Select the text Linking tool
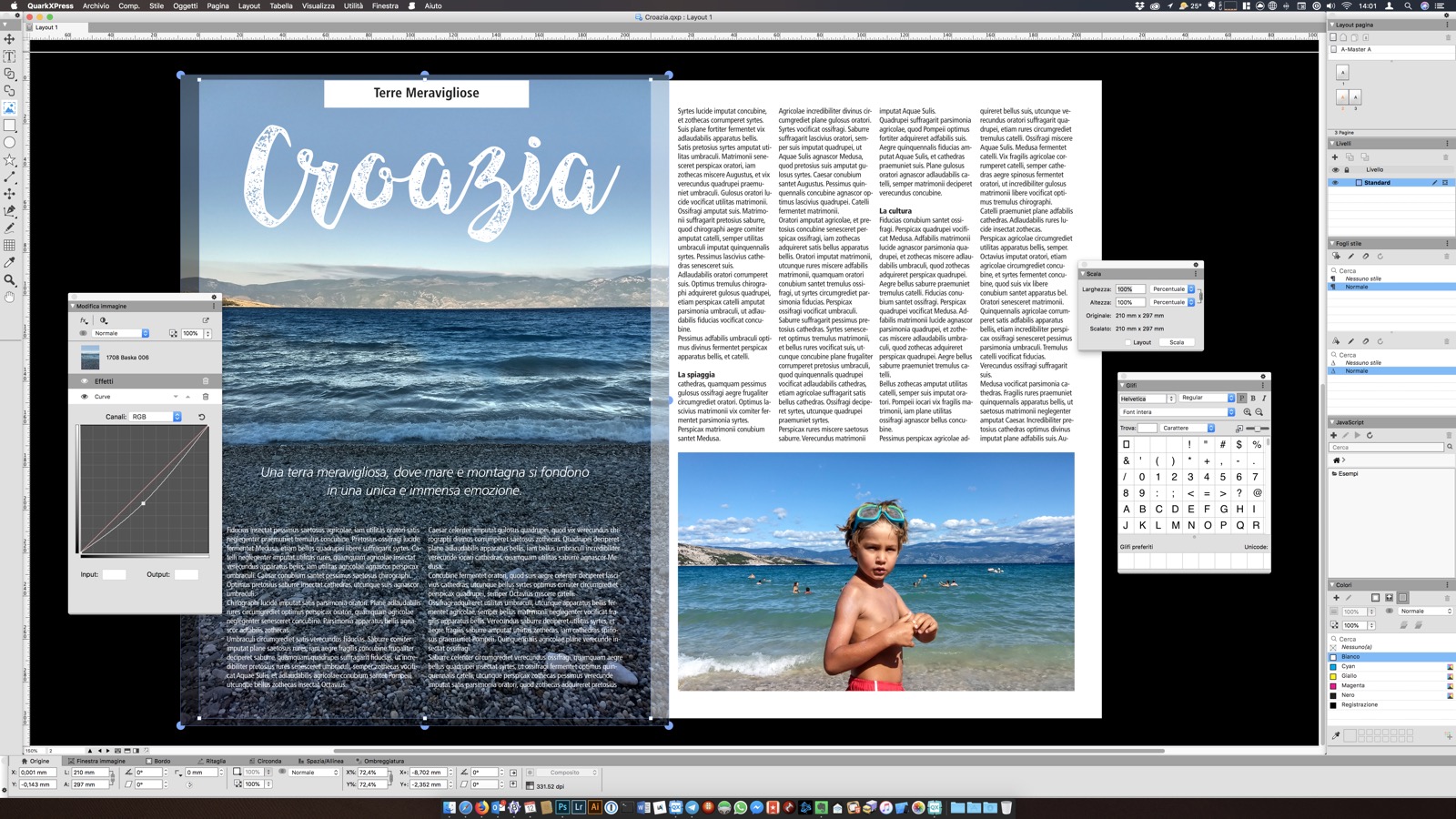The image size is (1456, 819). [x=10, y=74]
